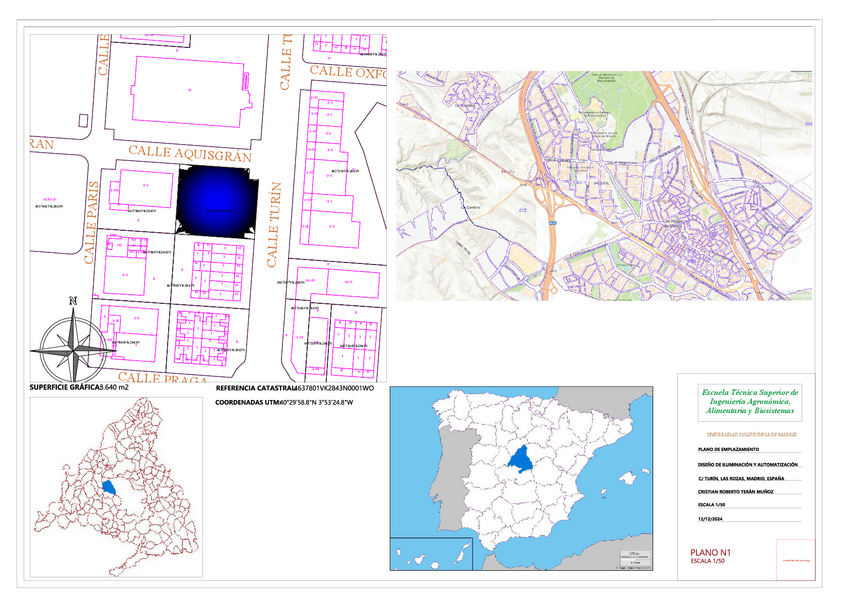The height and width of the screenshot is (600, 848).
Task: Click the blue municipality in the Madrid region map
Action: point(109,488)
